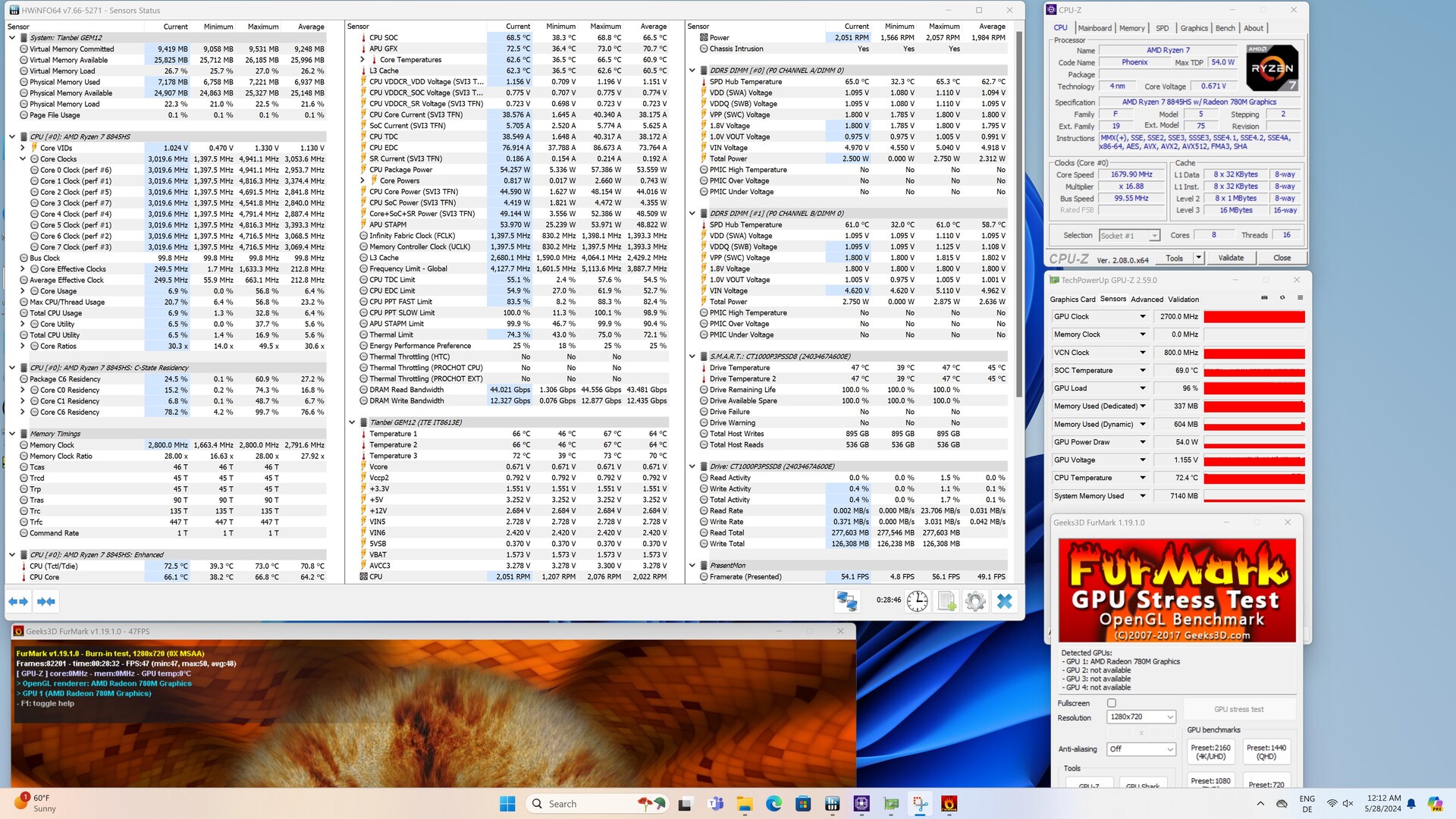Collapse Memory Timings sensor group
Screen dimensions: 1456x819
tap(12, 434)
